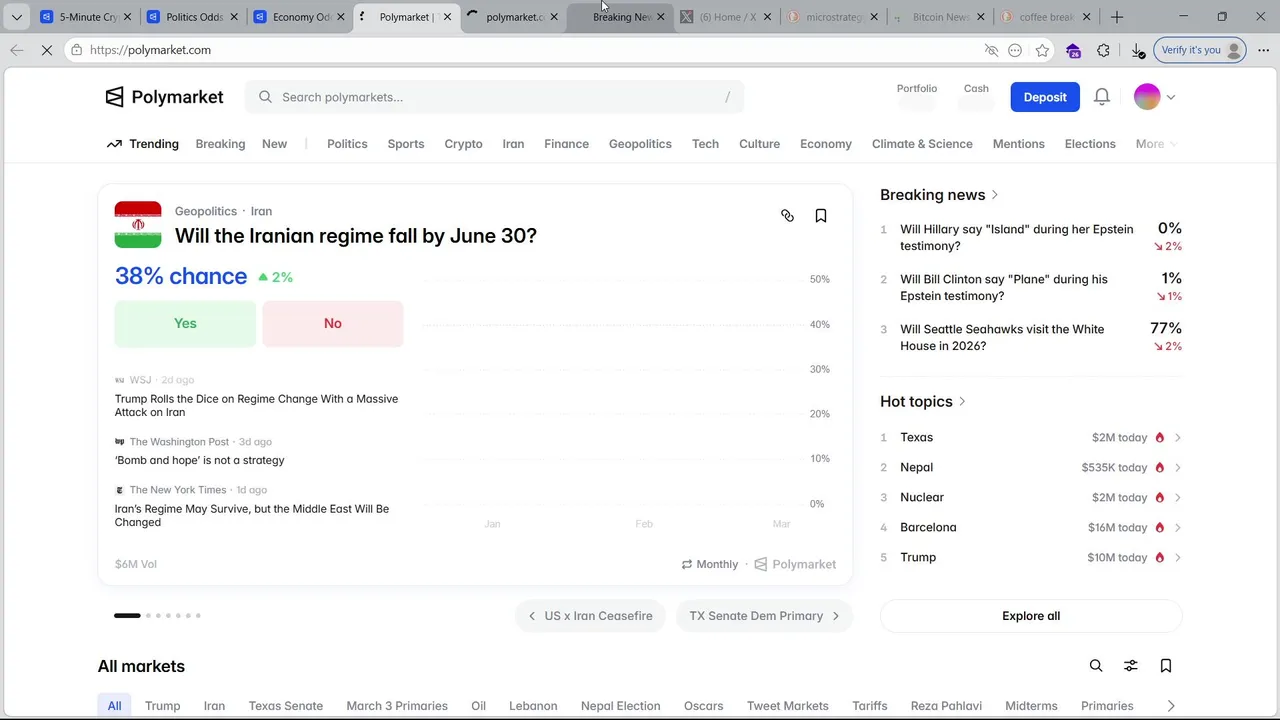Open the profile avatar dropdown
1280x720 pixels.
pyautogui.click(x=1155, y=97)
